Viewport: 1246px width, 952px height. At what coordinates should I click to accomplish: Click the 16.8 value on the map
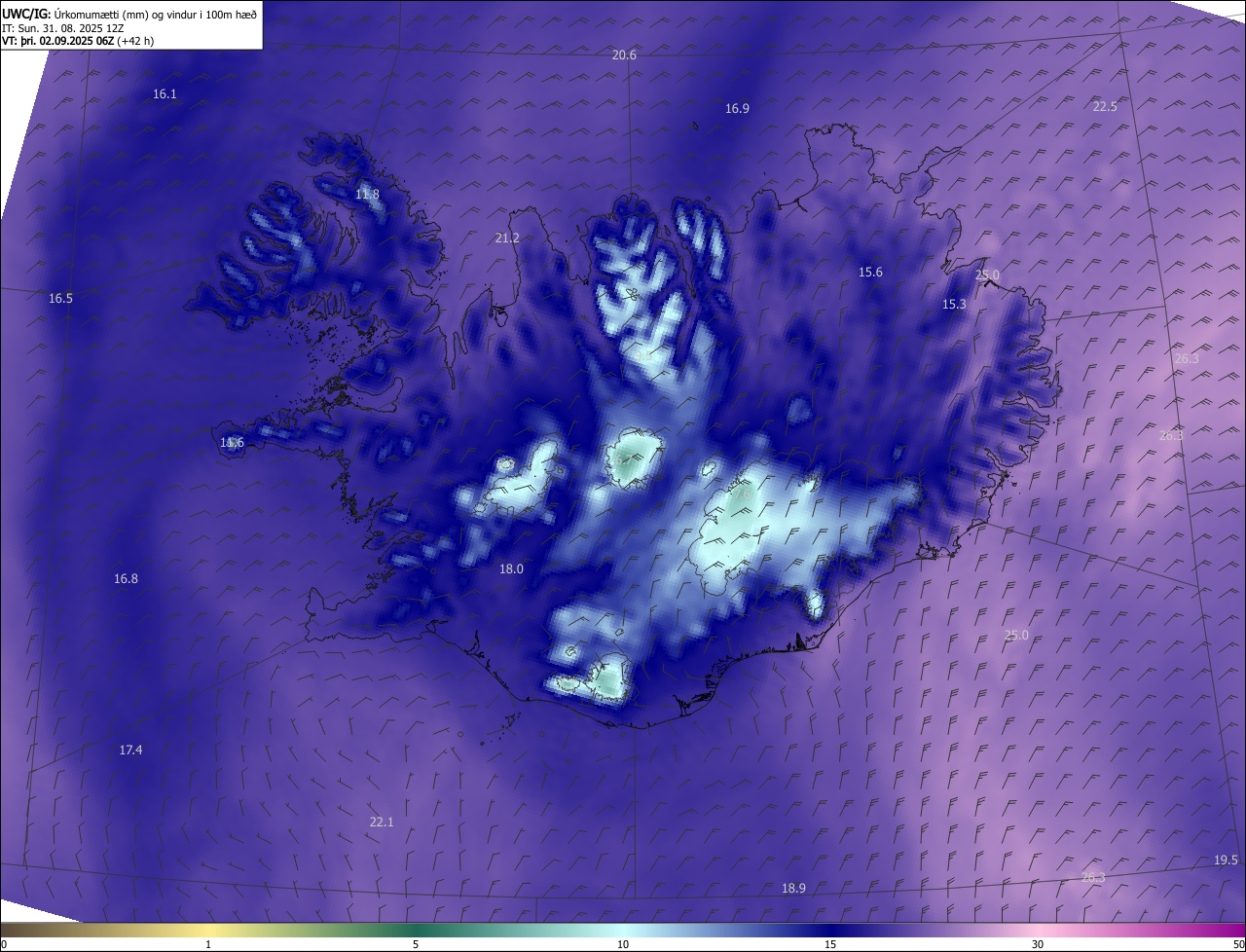pyautogui.click(x=126, y=579)
